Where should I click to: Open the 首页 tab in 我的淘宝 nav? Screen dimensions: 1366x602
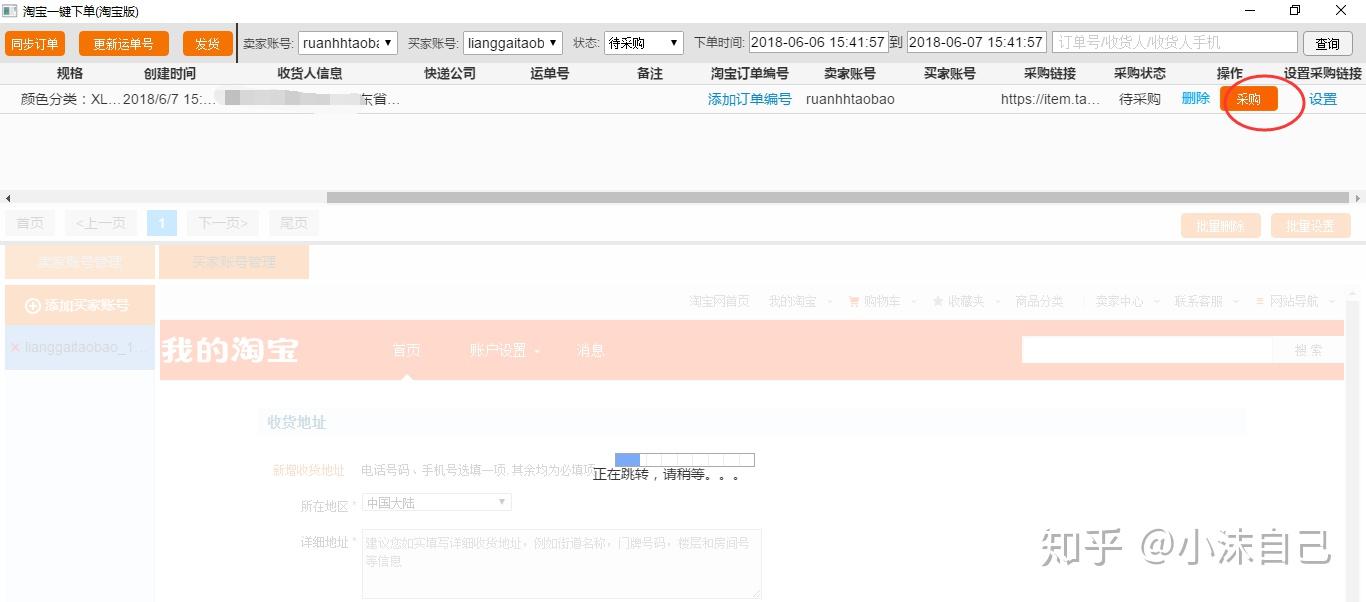[x=407, y=350]
